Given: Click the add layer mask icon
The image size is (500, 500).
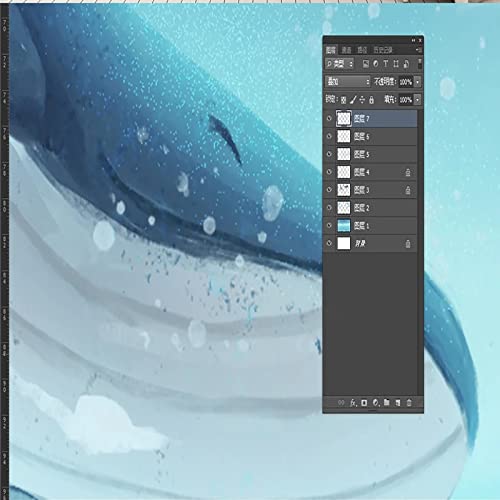Looking at the screenshot, I should tap(364, 403).
